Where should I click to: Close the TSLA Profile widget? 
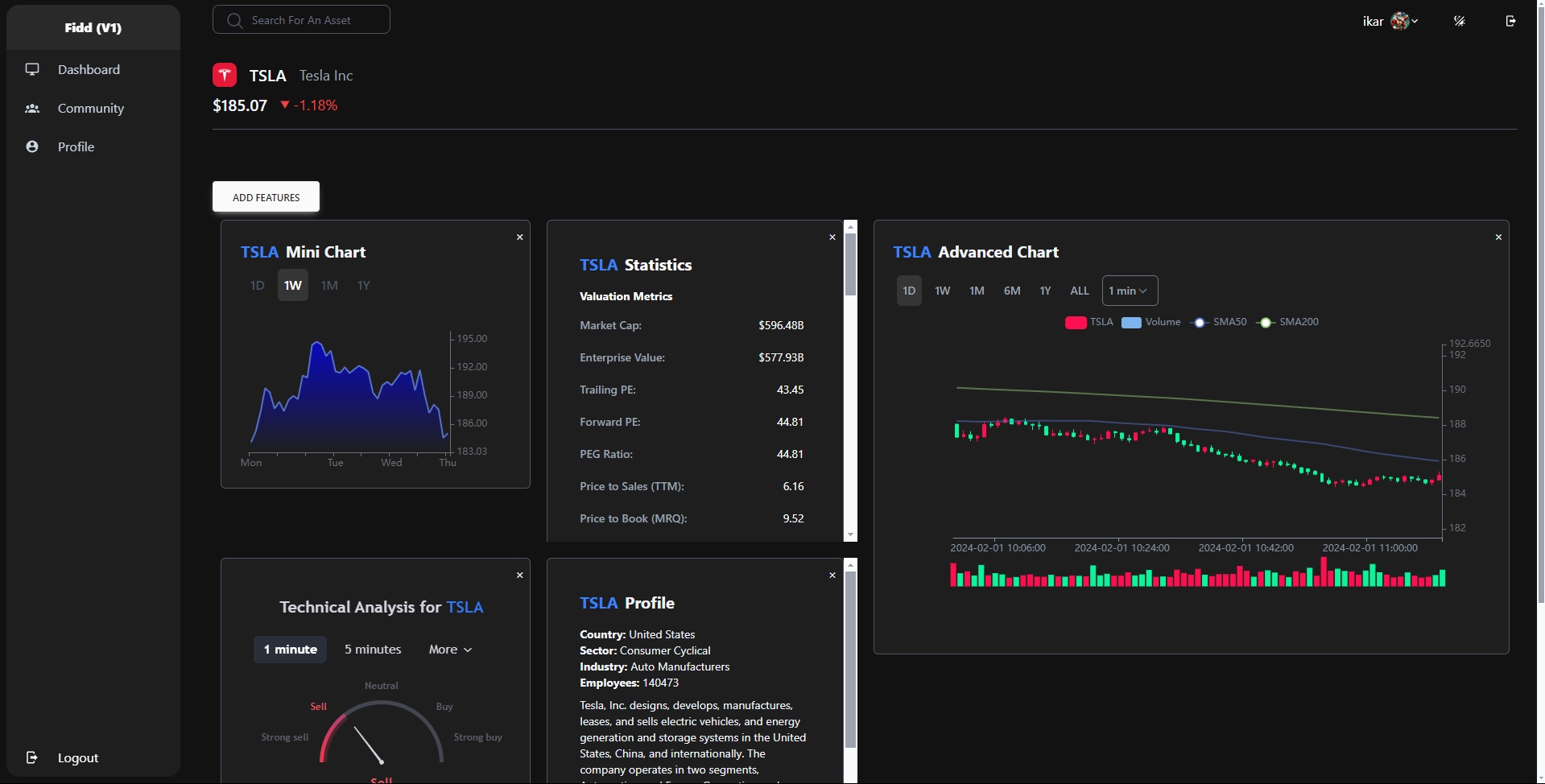832,575
